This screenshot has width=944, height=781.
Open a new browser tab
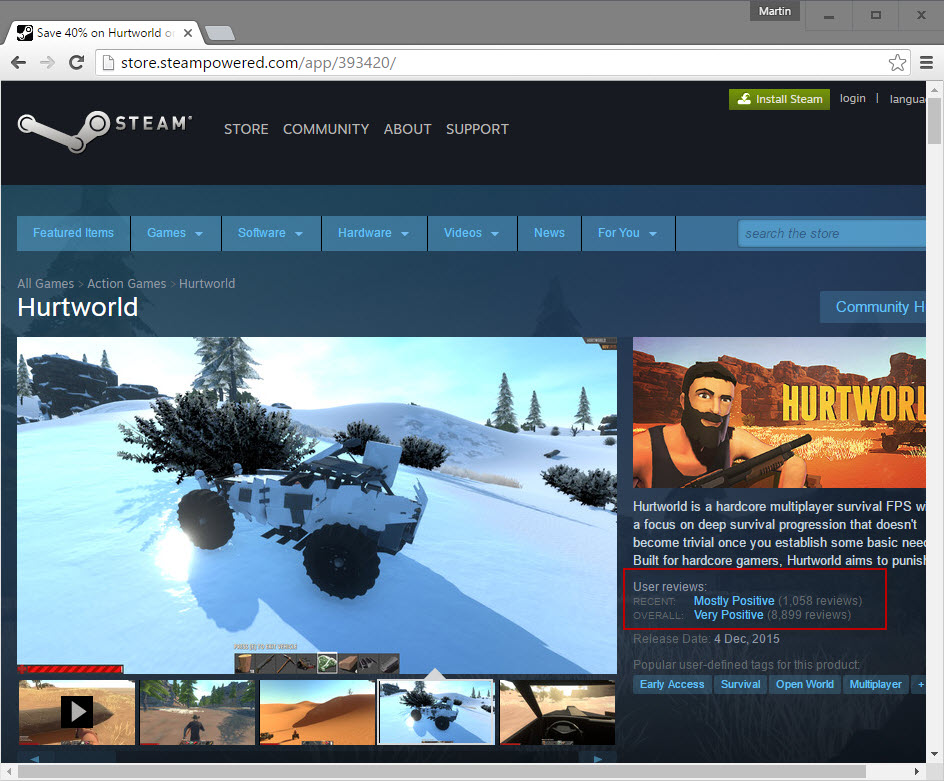click(x=220, y=33)
